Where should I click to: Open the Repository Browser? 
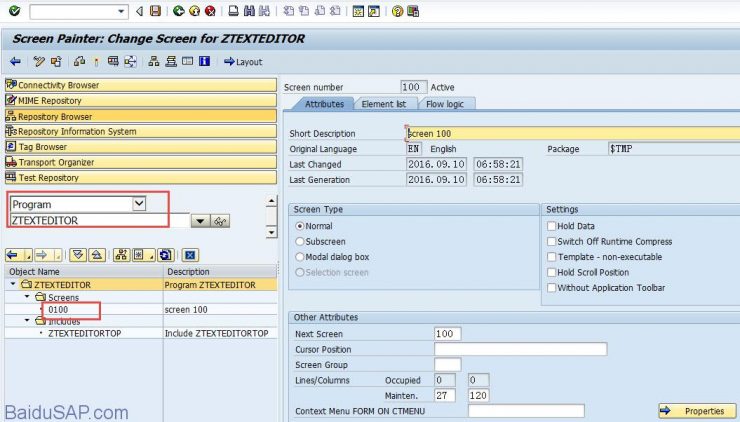(141, 116)
